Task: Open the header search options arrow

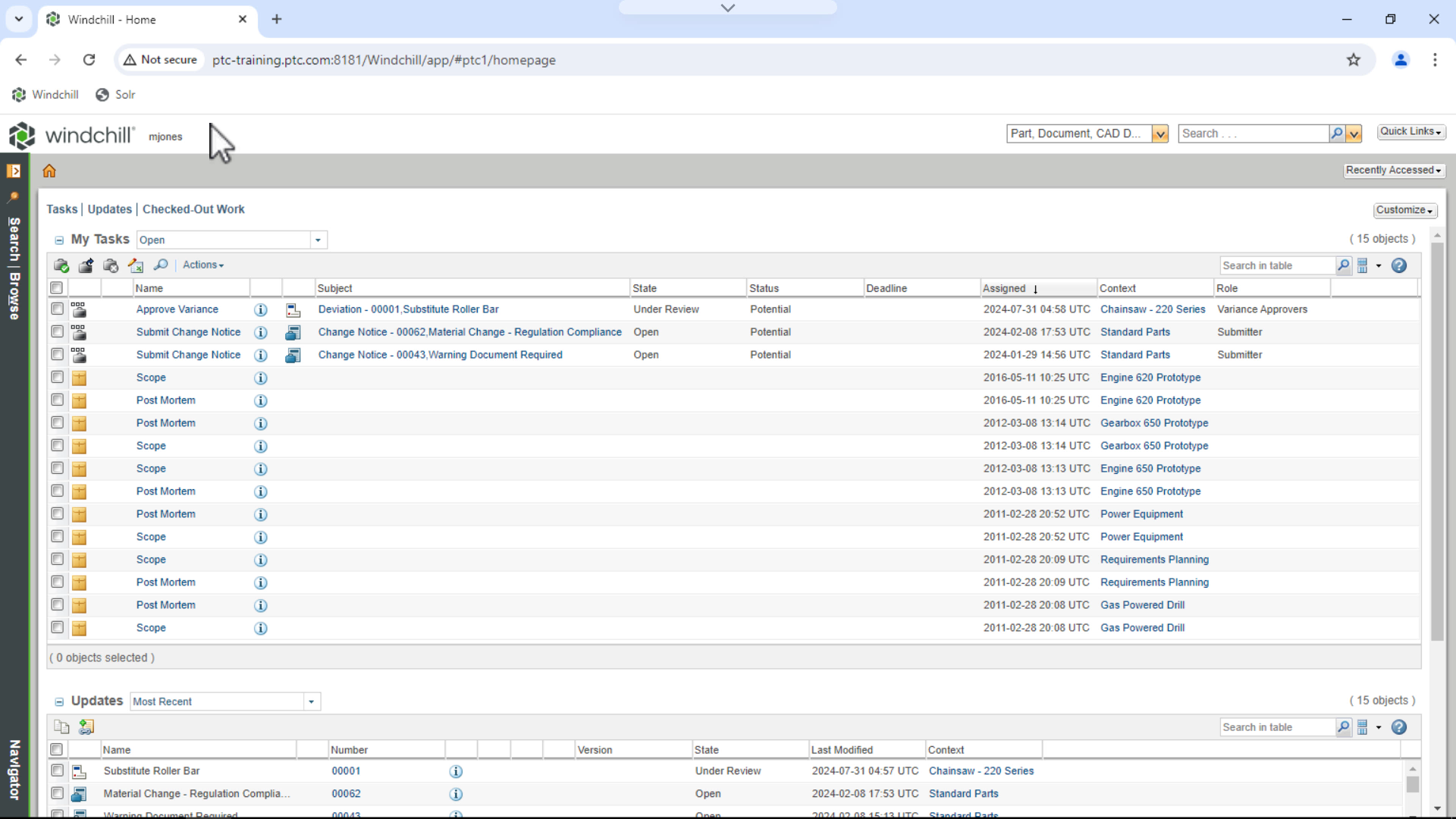Action: [1354, 134]
